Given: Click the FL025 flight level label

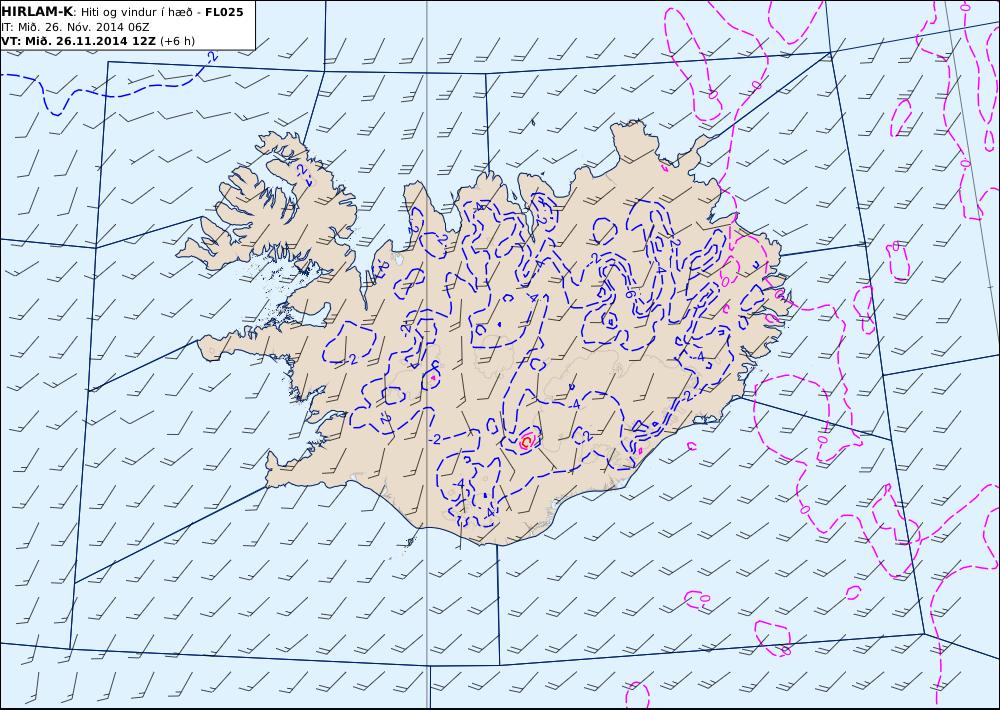Looking at the screenshot, I should (x=224, y=12).
